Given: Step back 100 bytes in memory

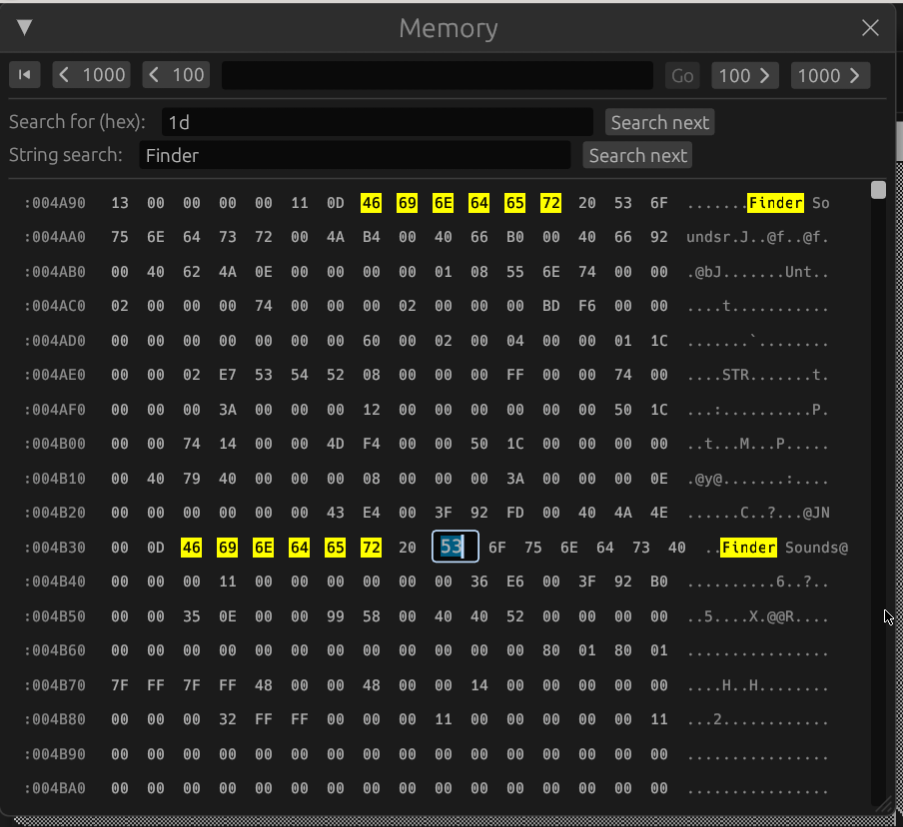Looking at the screenshot, I should pos(175,74).
